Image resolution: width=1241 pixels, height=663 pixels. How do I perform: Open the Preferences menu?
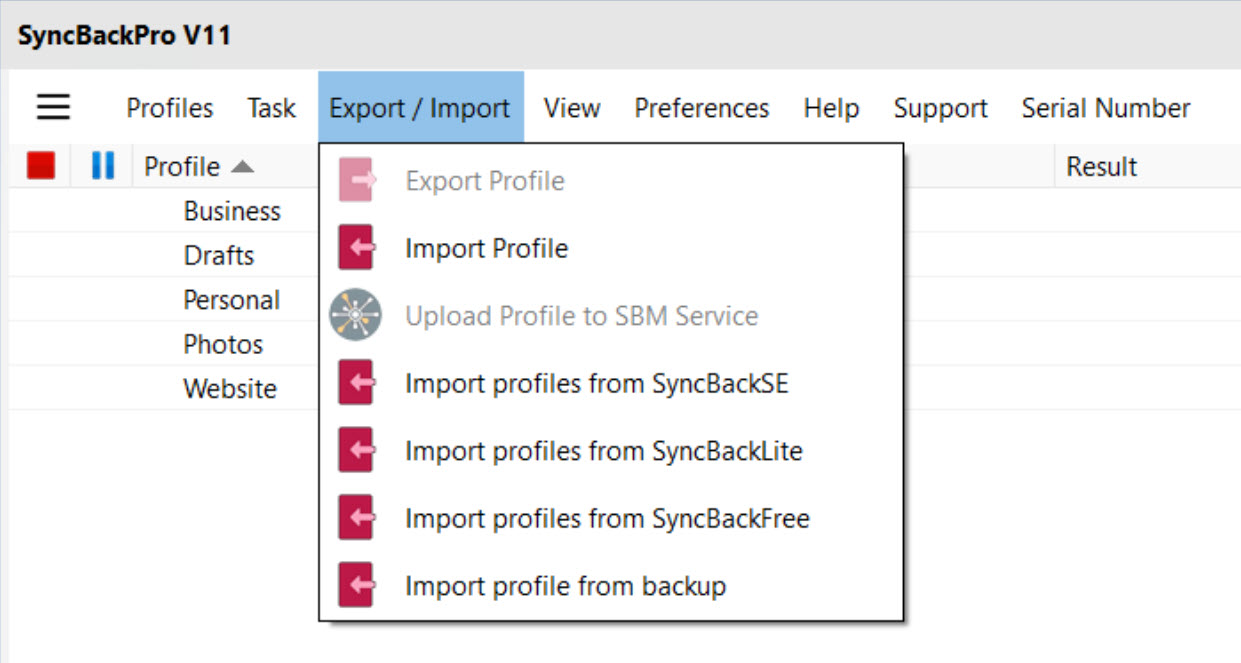pyautogui.click(x=702, y=108)
